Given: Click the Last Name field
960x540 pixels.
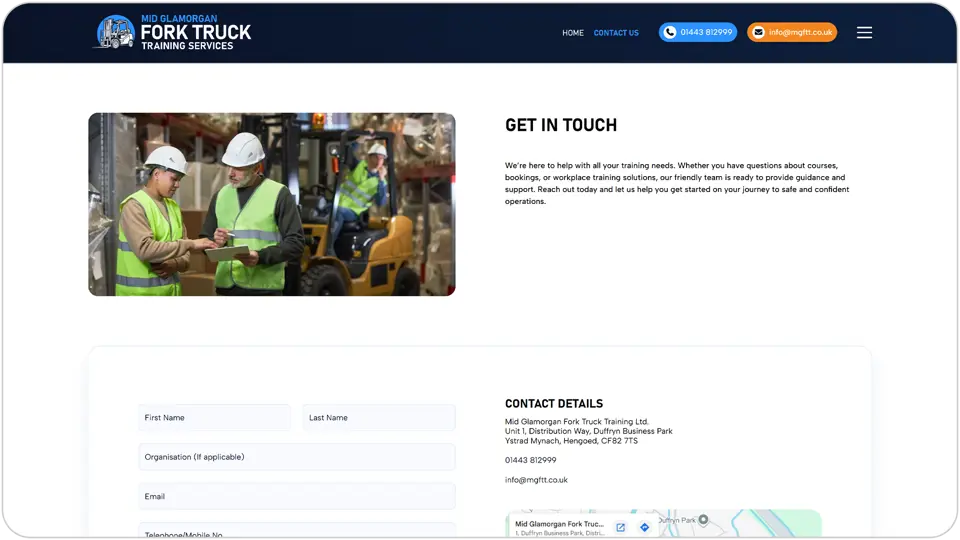Looking at the screenshot, I should click(x=378, y=418).
